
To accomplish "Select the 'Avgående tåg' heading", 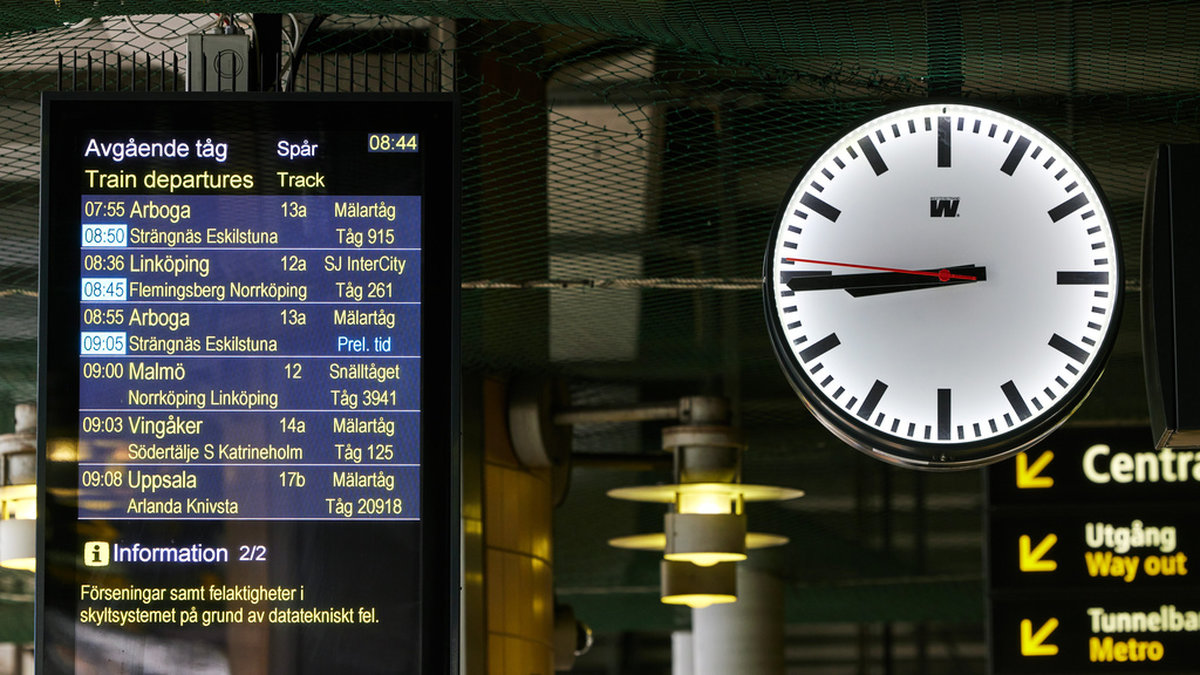I will pos(156,149).
